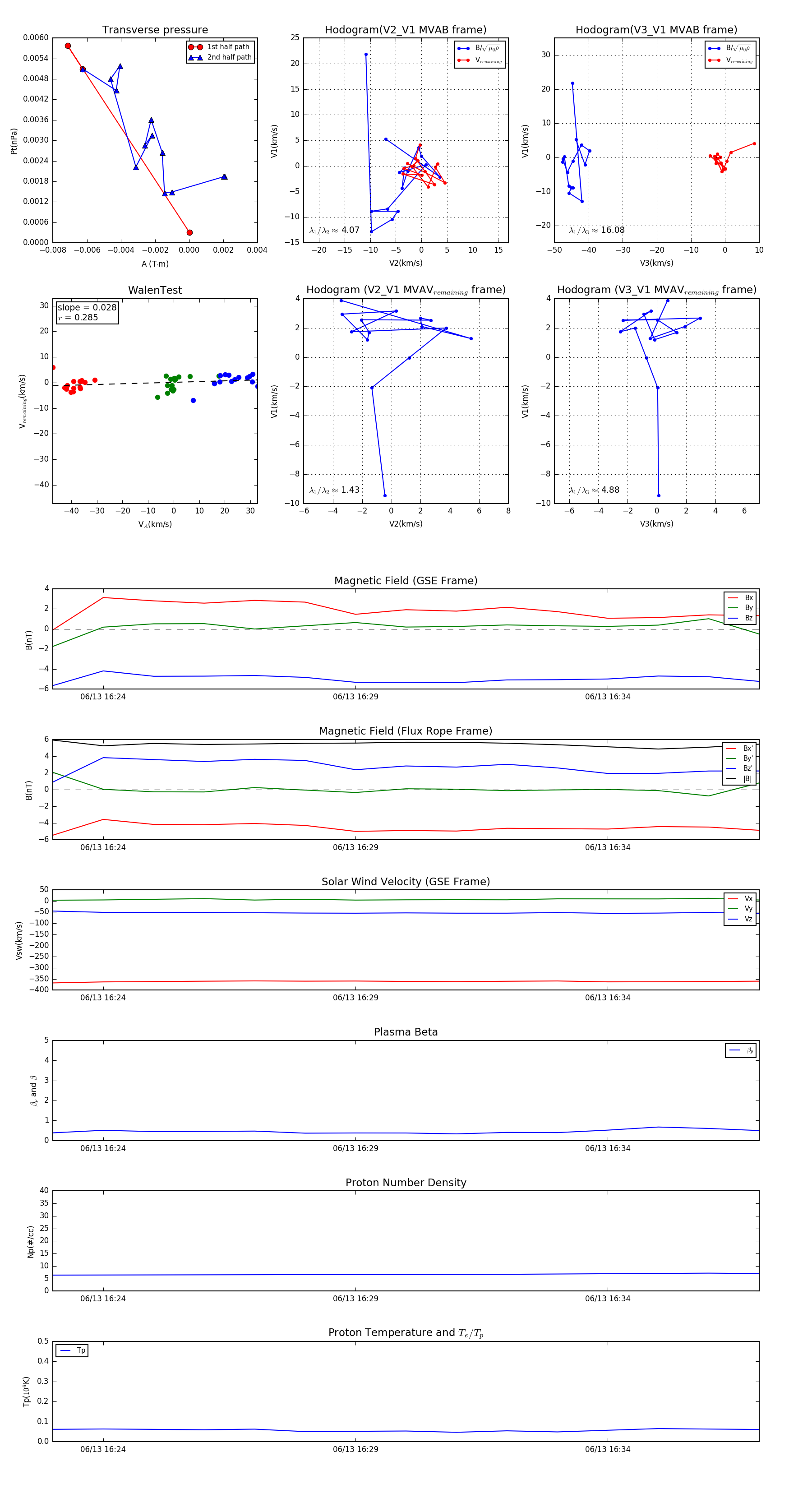Click the "Proton Number Density" title
The width and height of the screenshot is (812, 1489).
[406, 1183]
